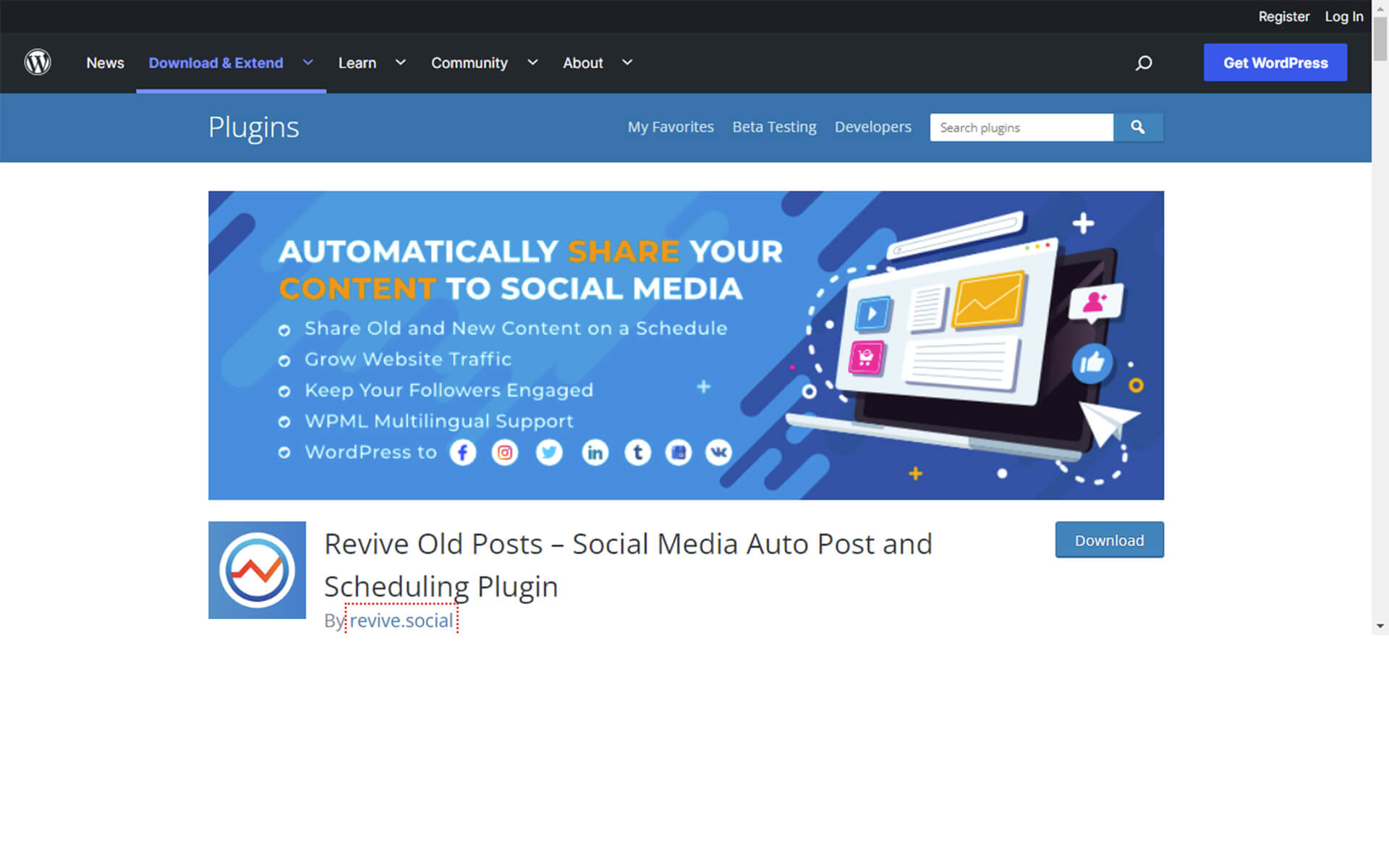Expand the Community submenu chevron
The image size is (1389, 868).
pos(532,62)
